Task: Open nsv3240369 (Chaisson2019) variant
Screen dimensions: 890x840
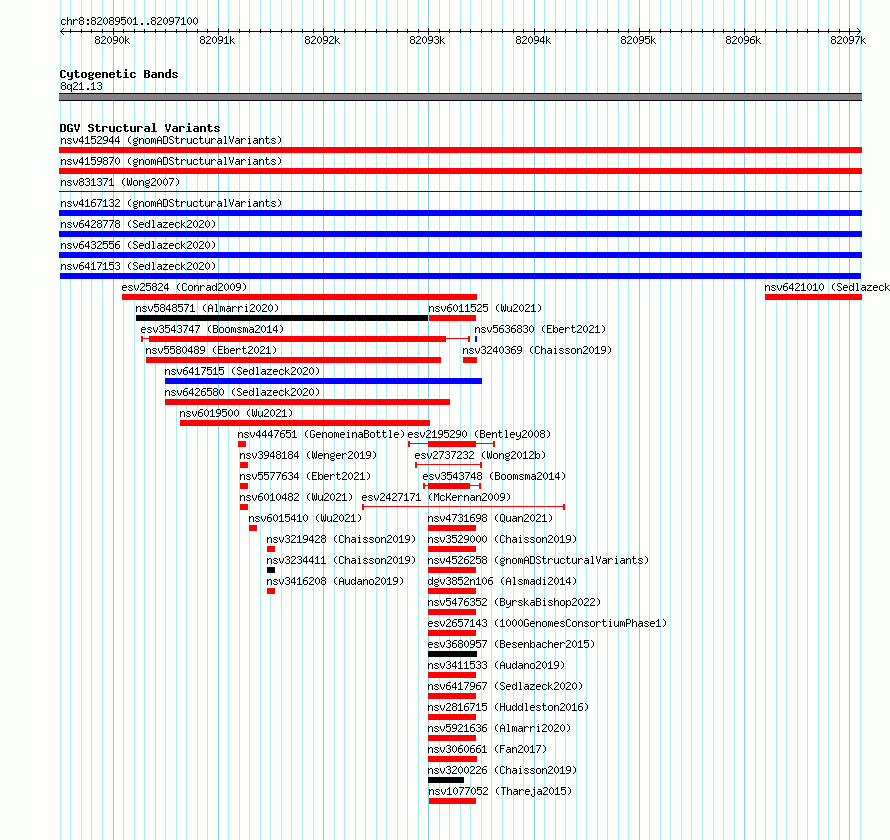Action: click(x=537, y=350)
